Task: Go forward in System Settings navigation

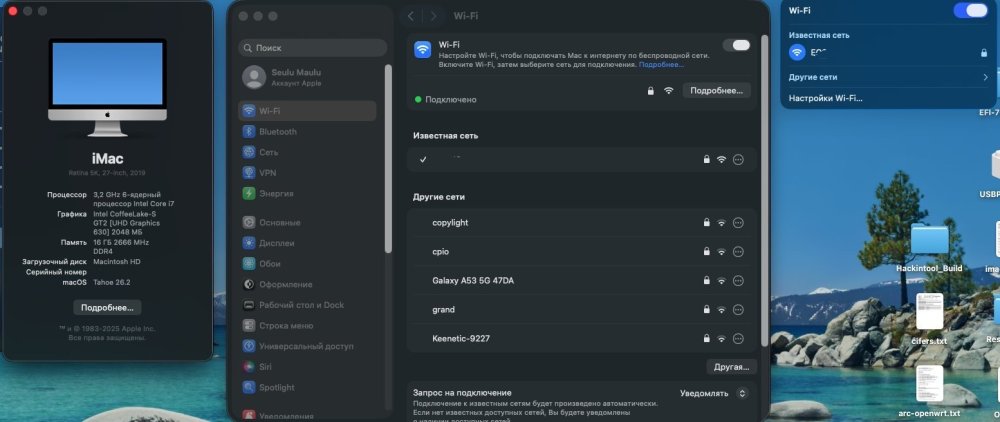Action: pos(434,16)
